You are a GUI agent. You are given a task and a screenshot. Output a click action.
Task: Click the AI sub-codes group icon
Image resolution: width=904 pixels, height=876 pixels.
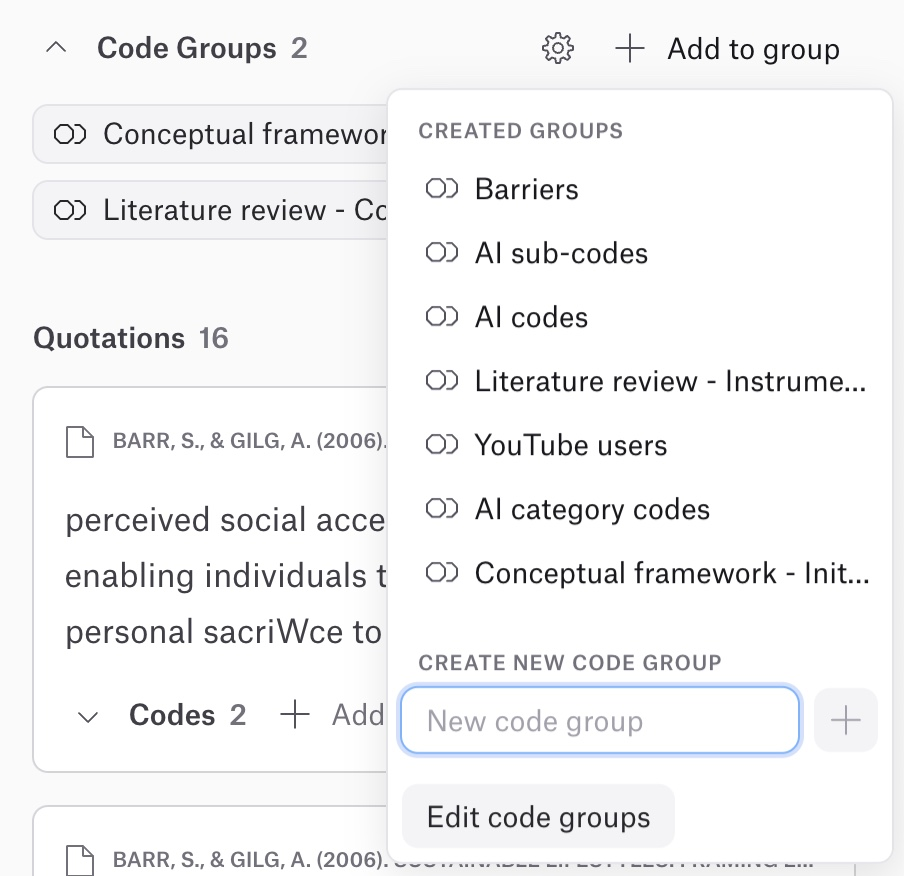(441, 253)
